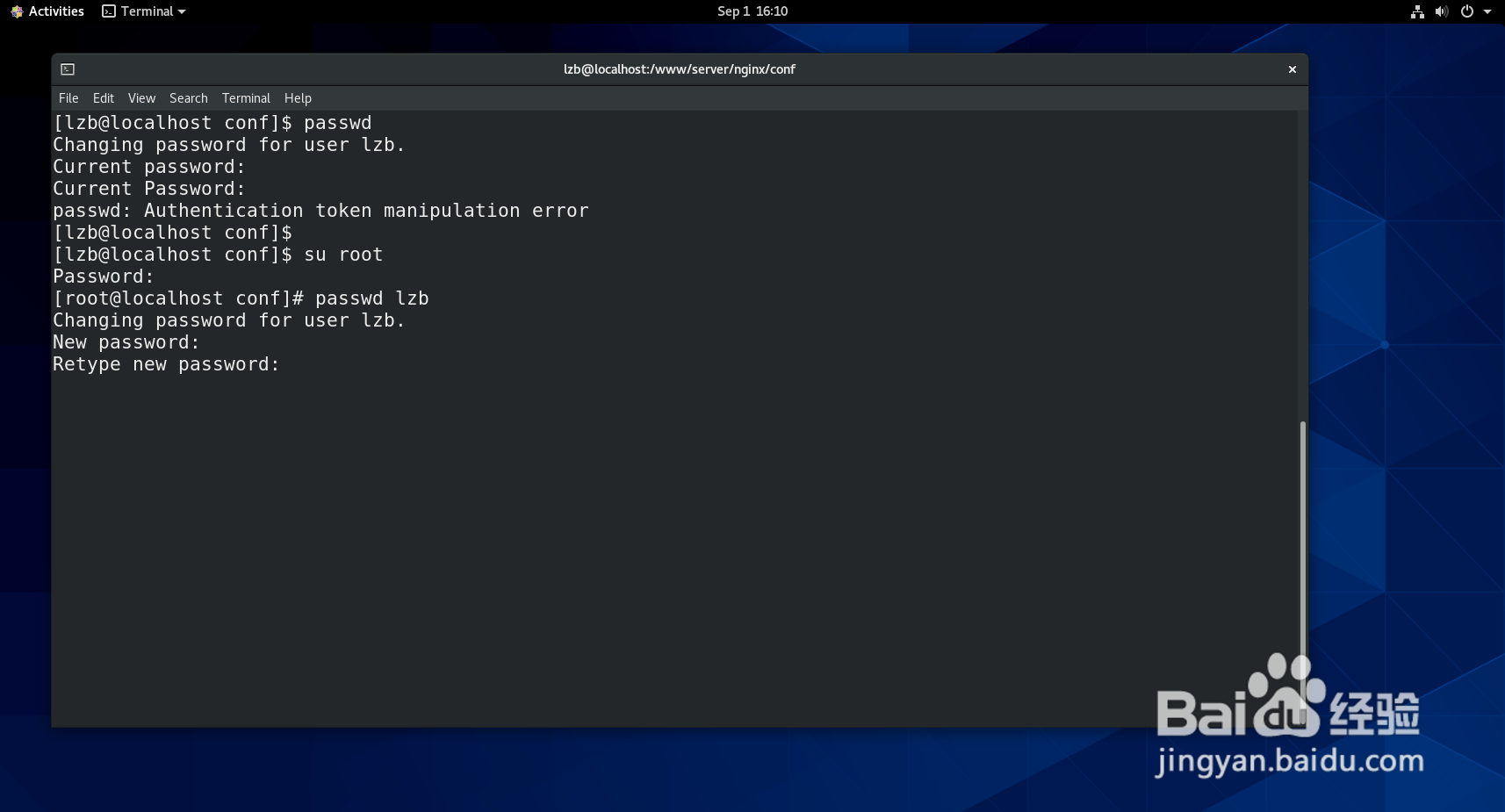Viewport: 1505px width, 812px height.
Task: Click the terminal scrollbar thumb
Action: pyautogui.click(x=1302, y=572)
